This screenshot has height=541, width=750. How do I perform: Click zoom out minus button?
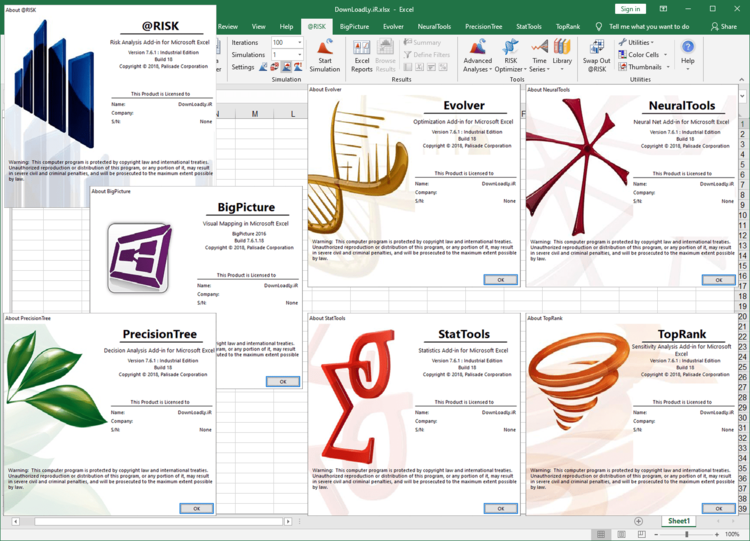[656, 534]
